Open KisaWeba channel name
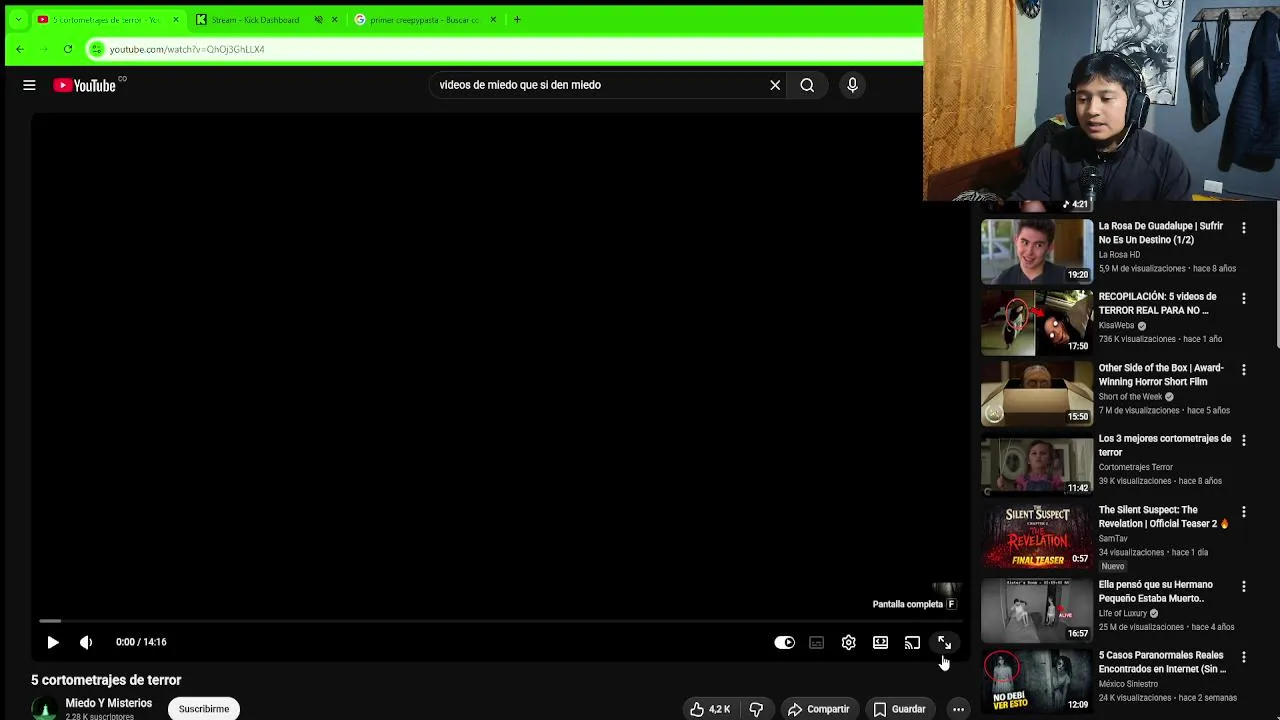 coord(1116,326)
